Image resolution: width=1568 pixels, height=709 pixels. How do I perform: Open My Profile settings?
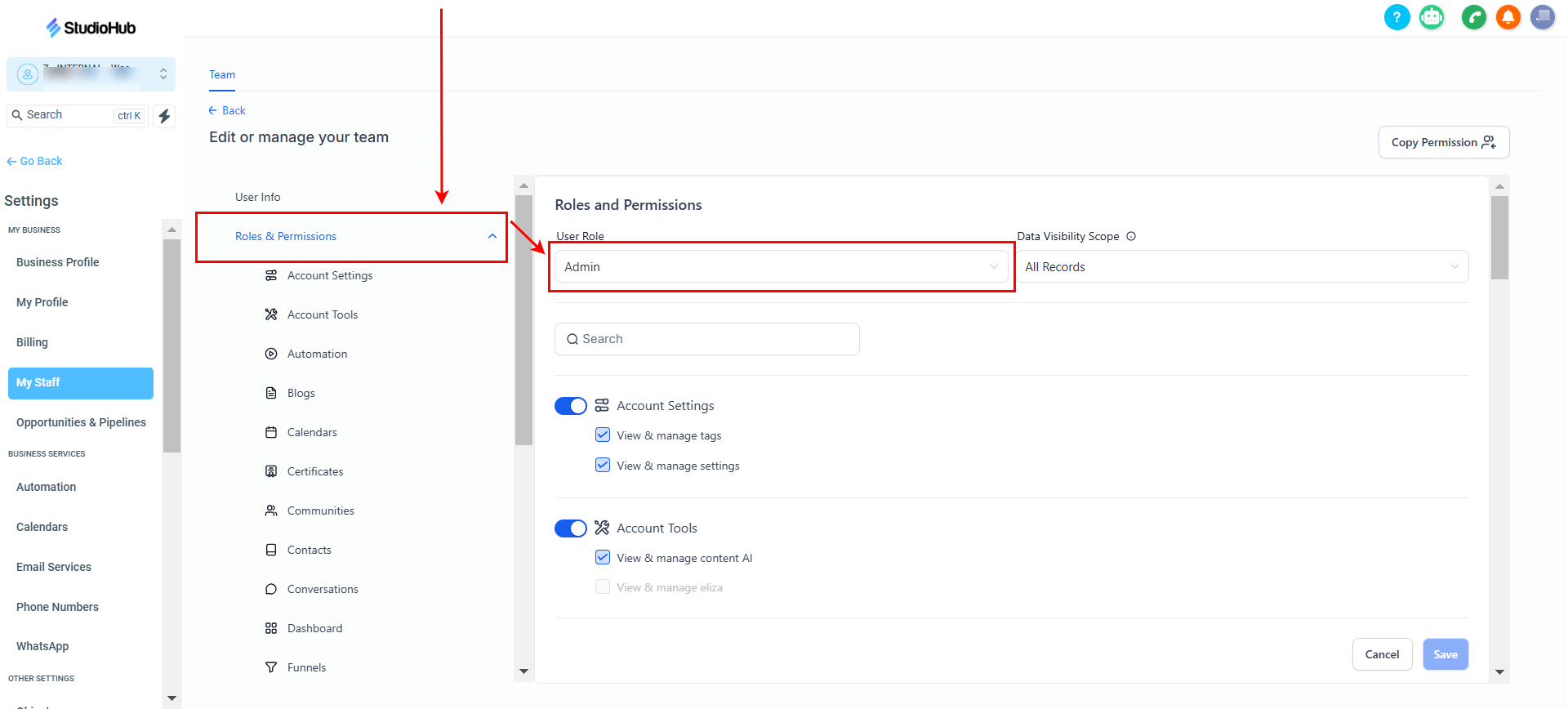click(x=42, y=302)
